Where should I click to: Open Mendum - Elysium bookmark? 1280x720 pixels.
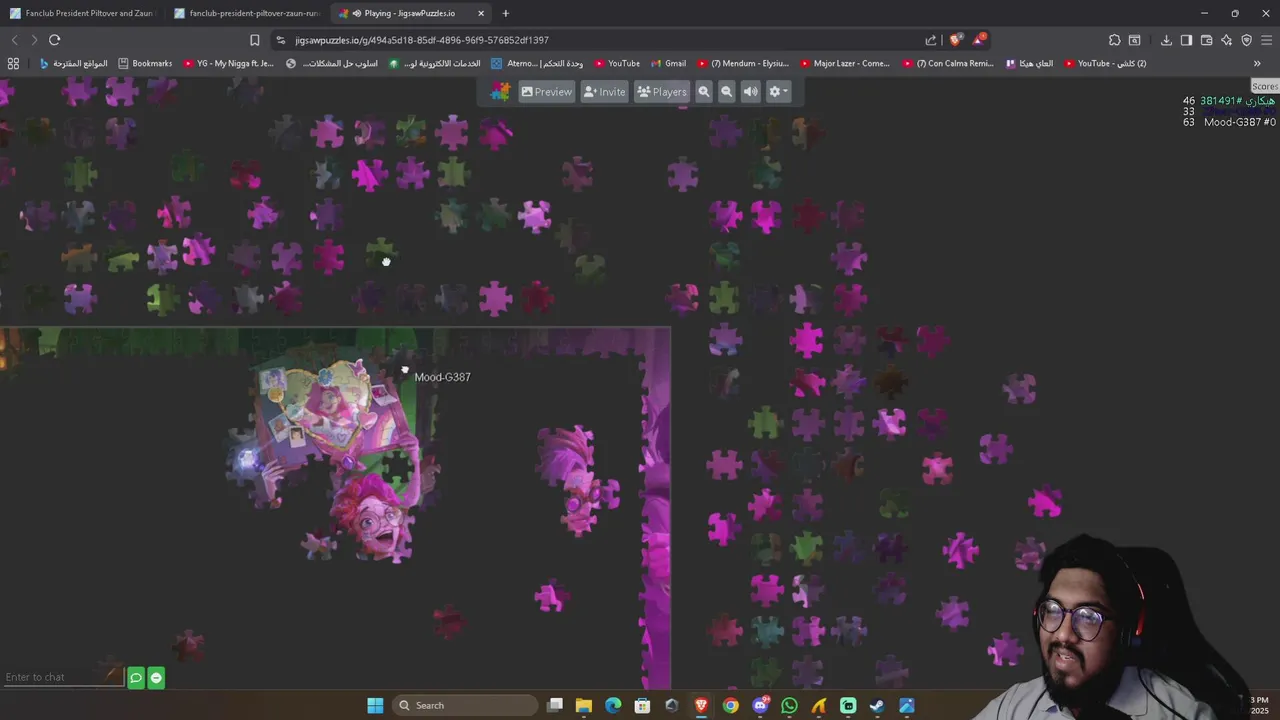coord(743,63)
